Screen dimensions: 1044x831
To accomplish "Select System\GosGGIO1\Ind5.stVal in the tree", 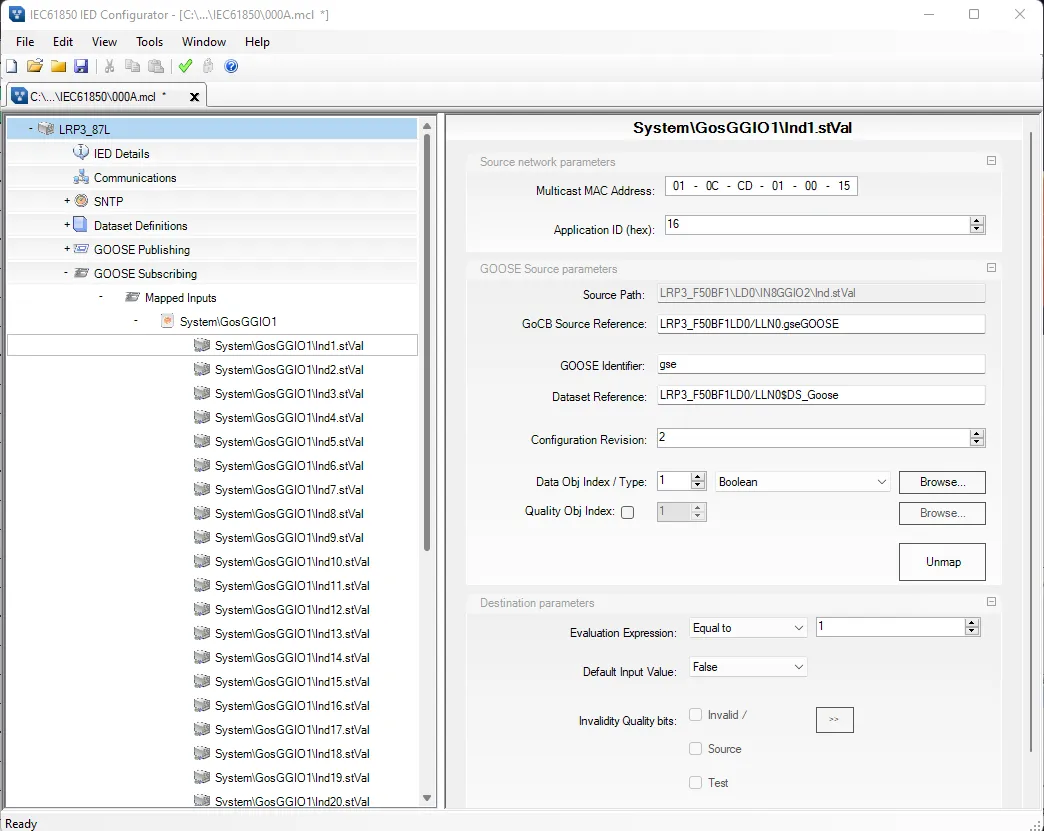I will (x=289, y=441).
